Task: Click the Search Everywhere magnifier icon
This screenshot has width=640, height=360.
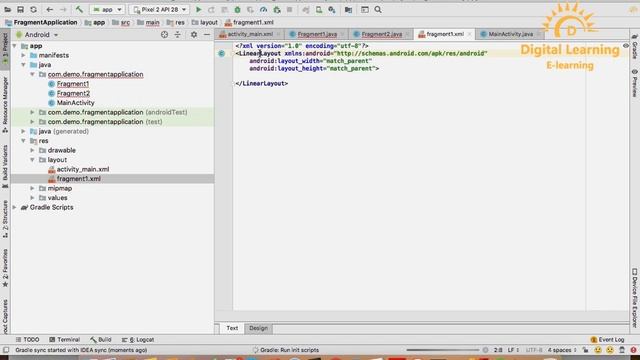Action: [x=378, y=9]
